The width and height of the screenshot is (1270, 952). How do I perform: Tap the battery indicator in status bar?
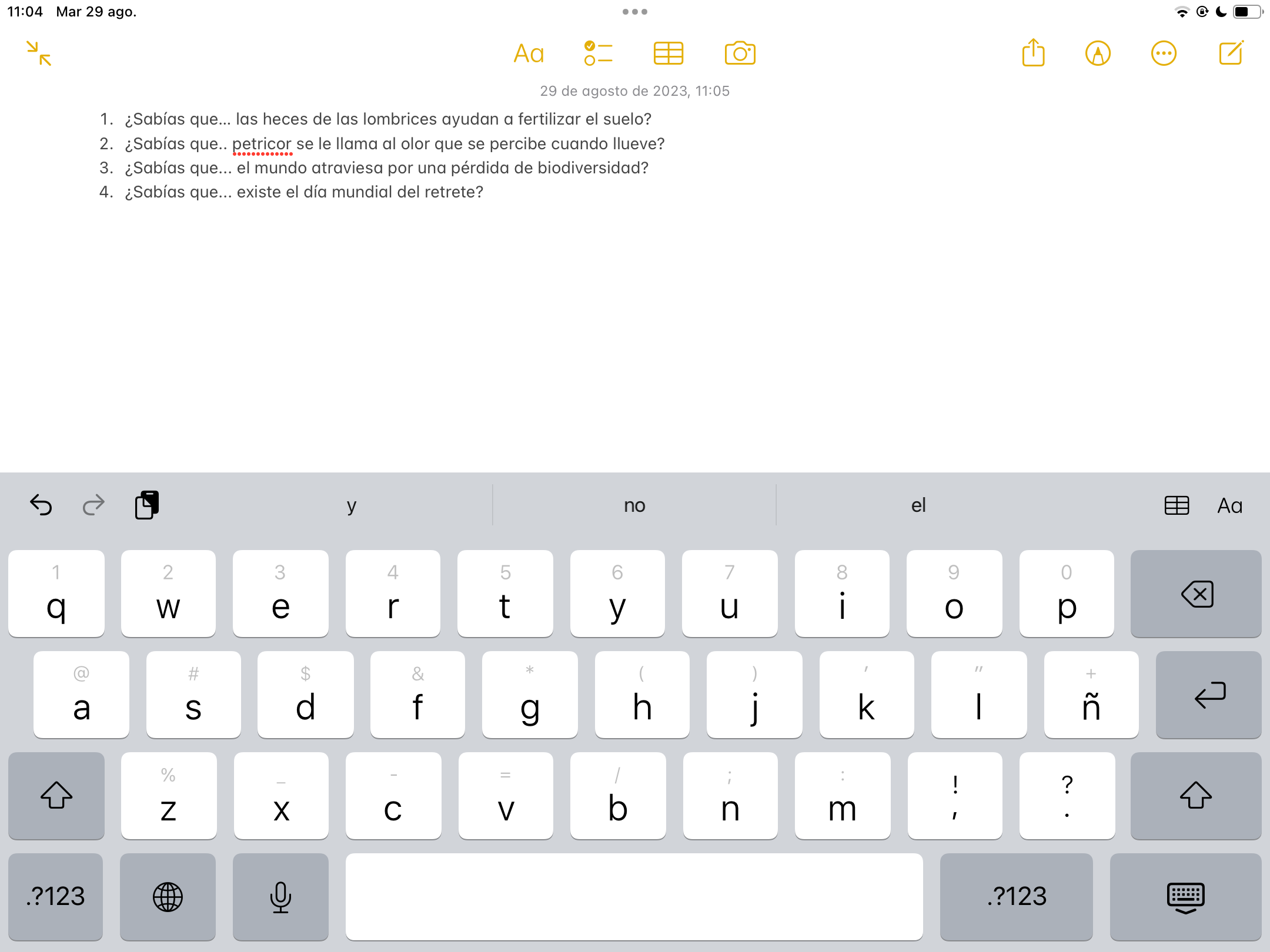point(1248,12)
